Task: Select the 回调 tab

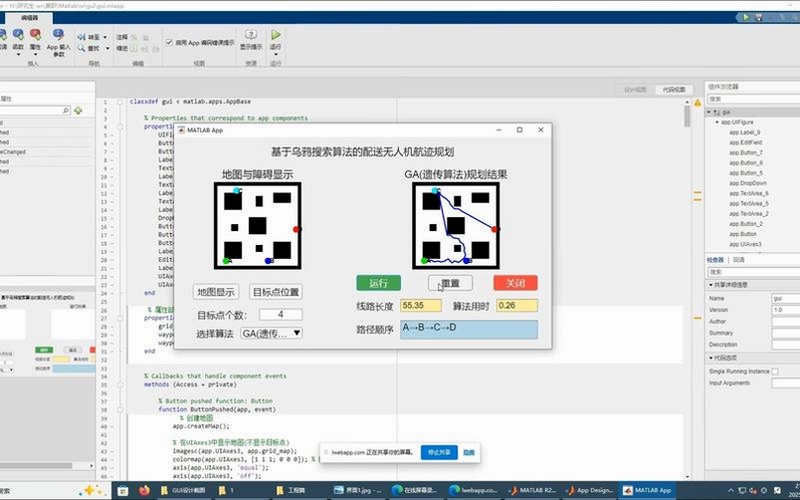Action: pyautogui.click(x=738, y=260)
